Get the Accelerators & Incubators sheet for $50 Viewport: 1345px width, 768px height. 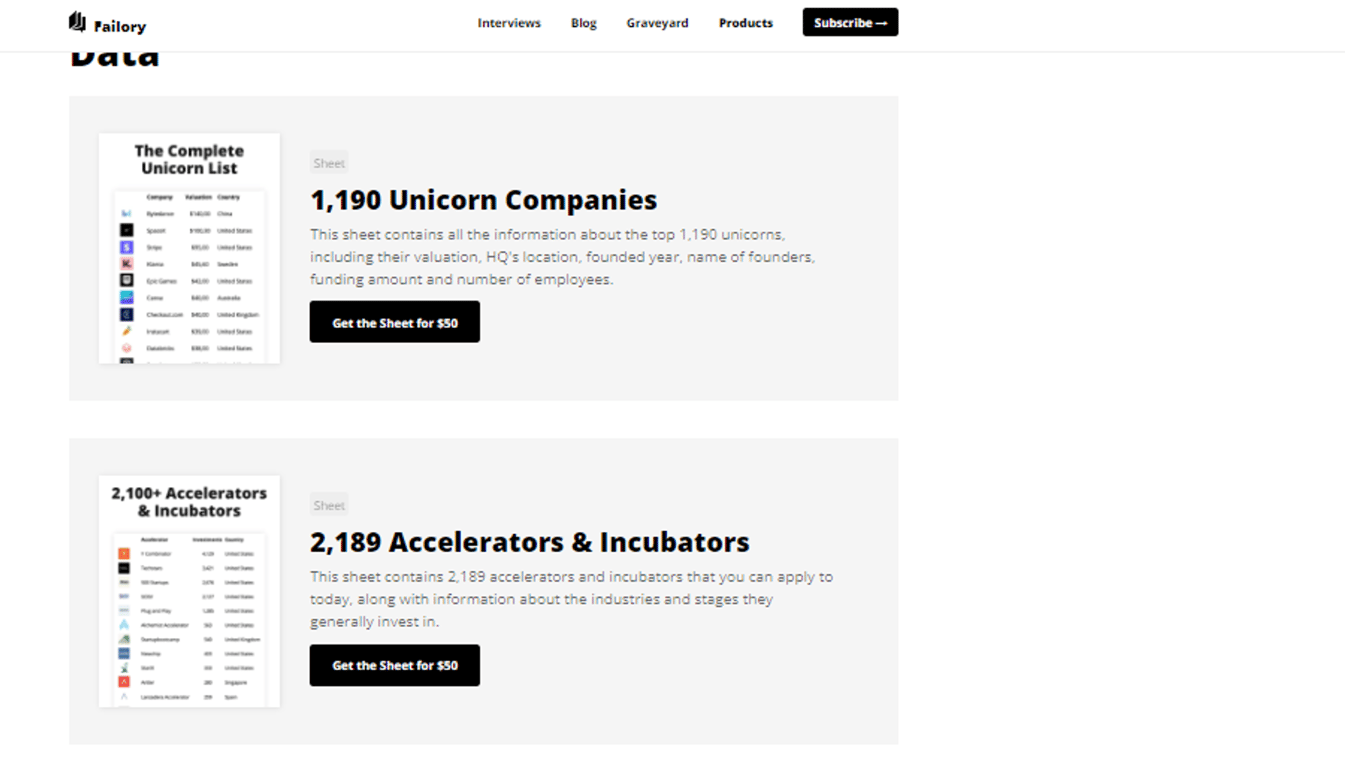click(x=395, y=665)
